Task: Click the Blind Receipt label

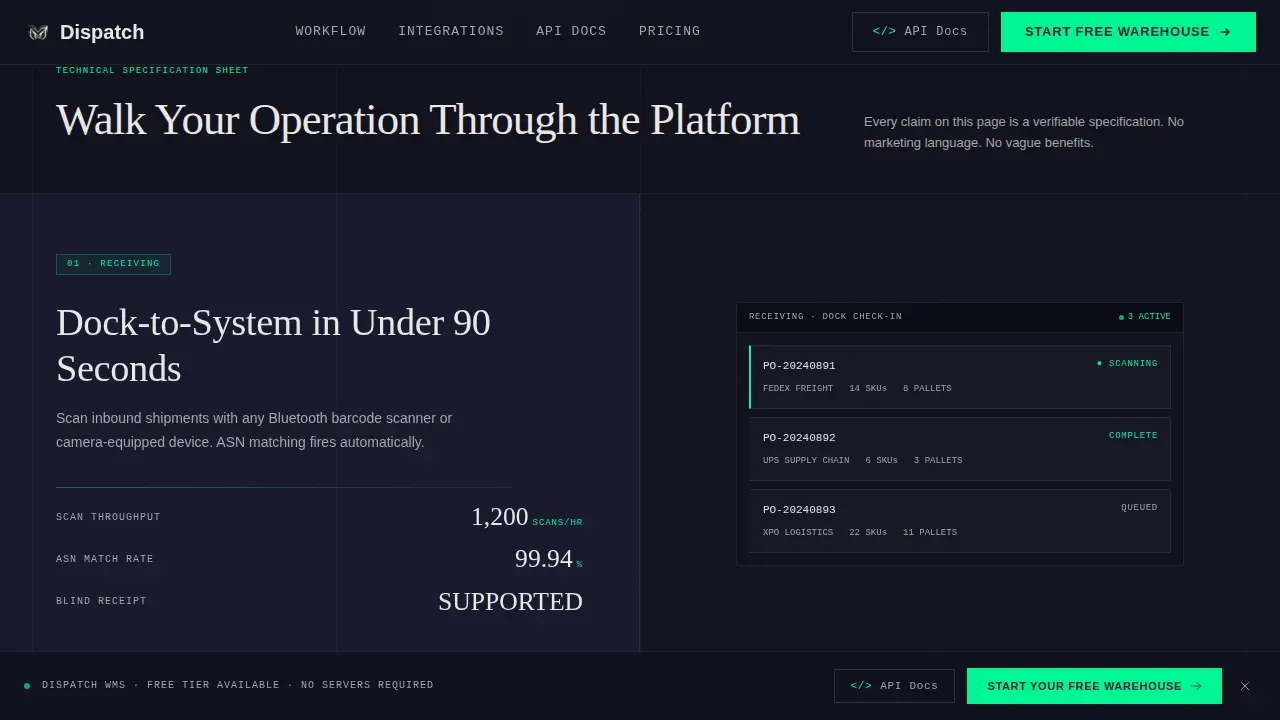Action: point(101,601)
